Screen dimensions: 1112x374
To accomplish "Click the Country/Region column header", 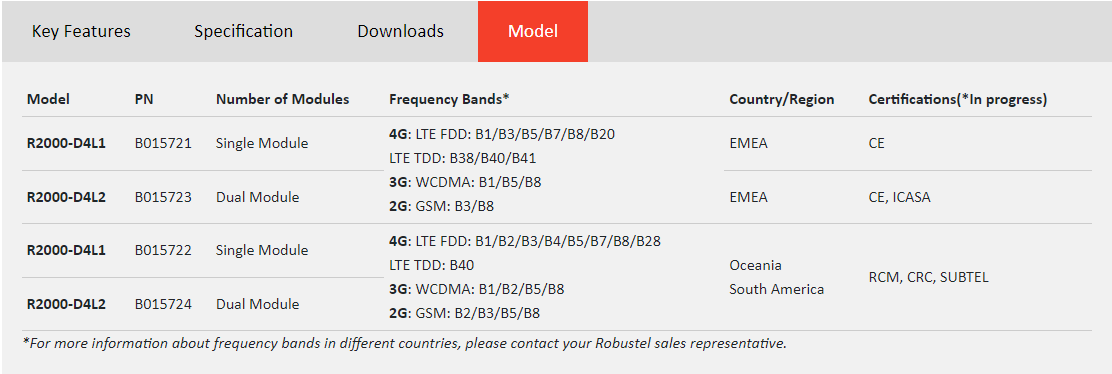I will 782,99.
